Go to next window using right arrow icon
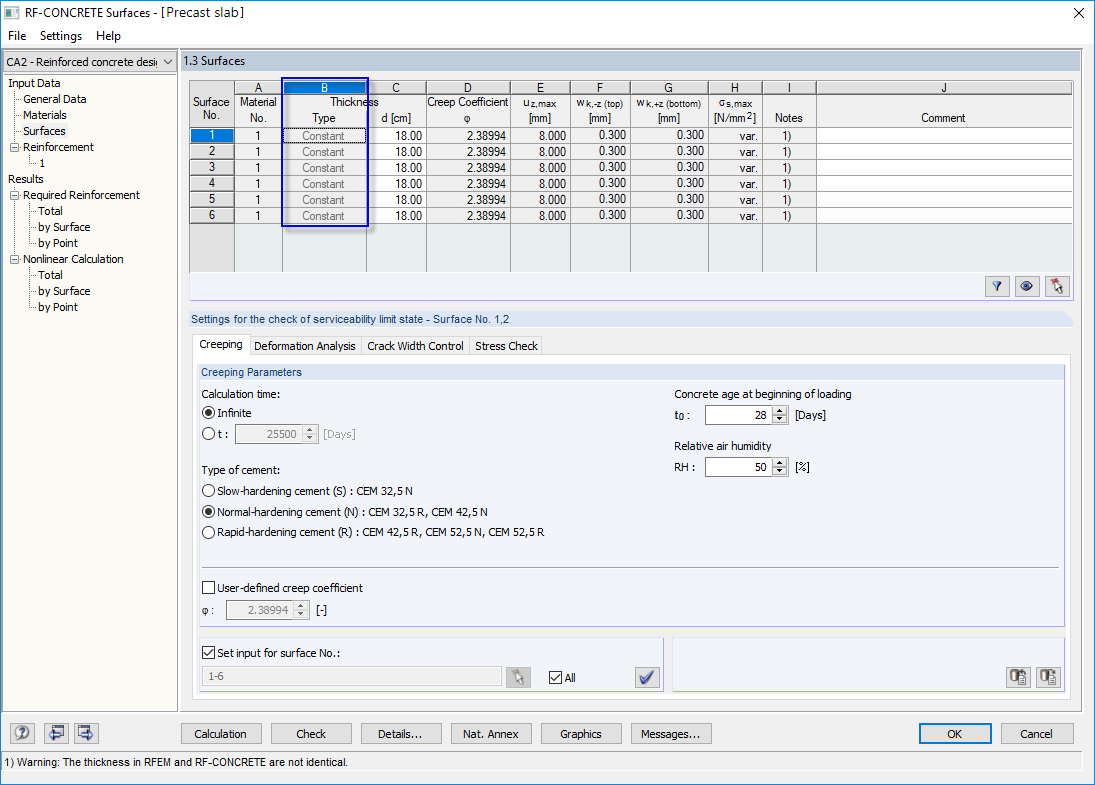 tap(86, 733)
